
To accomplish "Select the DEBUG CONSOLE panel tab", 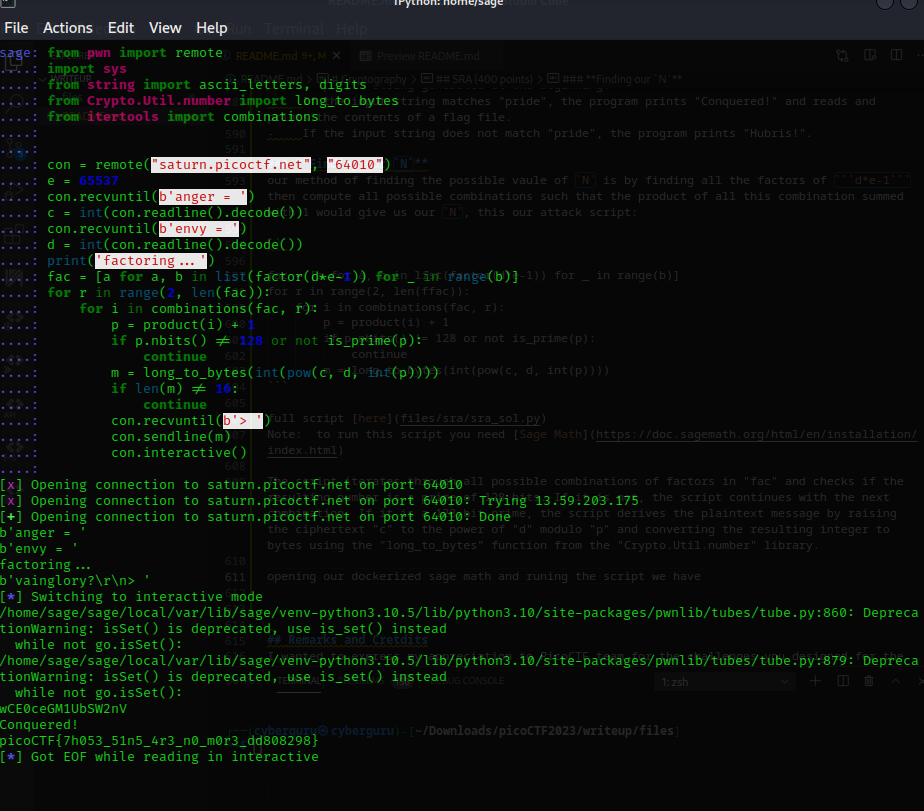I will [468, 681].
